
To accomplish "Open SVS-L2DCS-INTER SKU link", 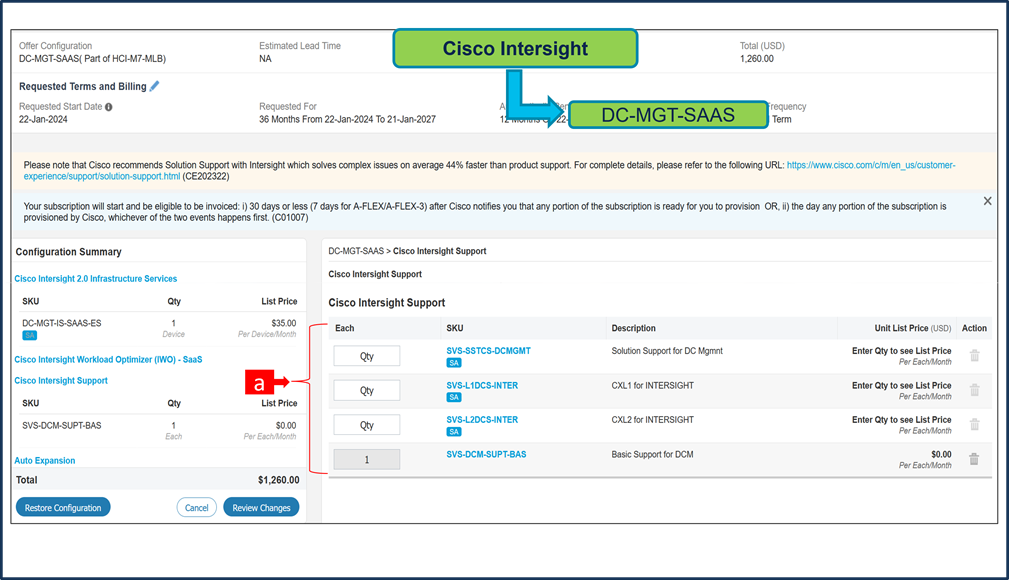I will tap(482, 420).
